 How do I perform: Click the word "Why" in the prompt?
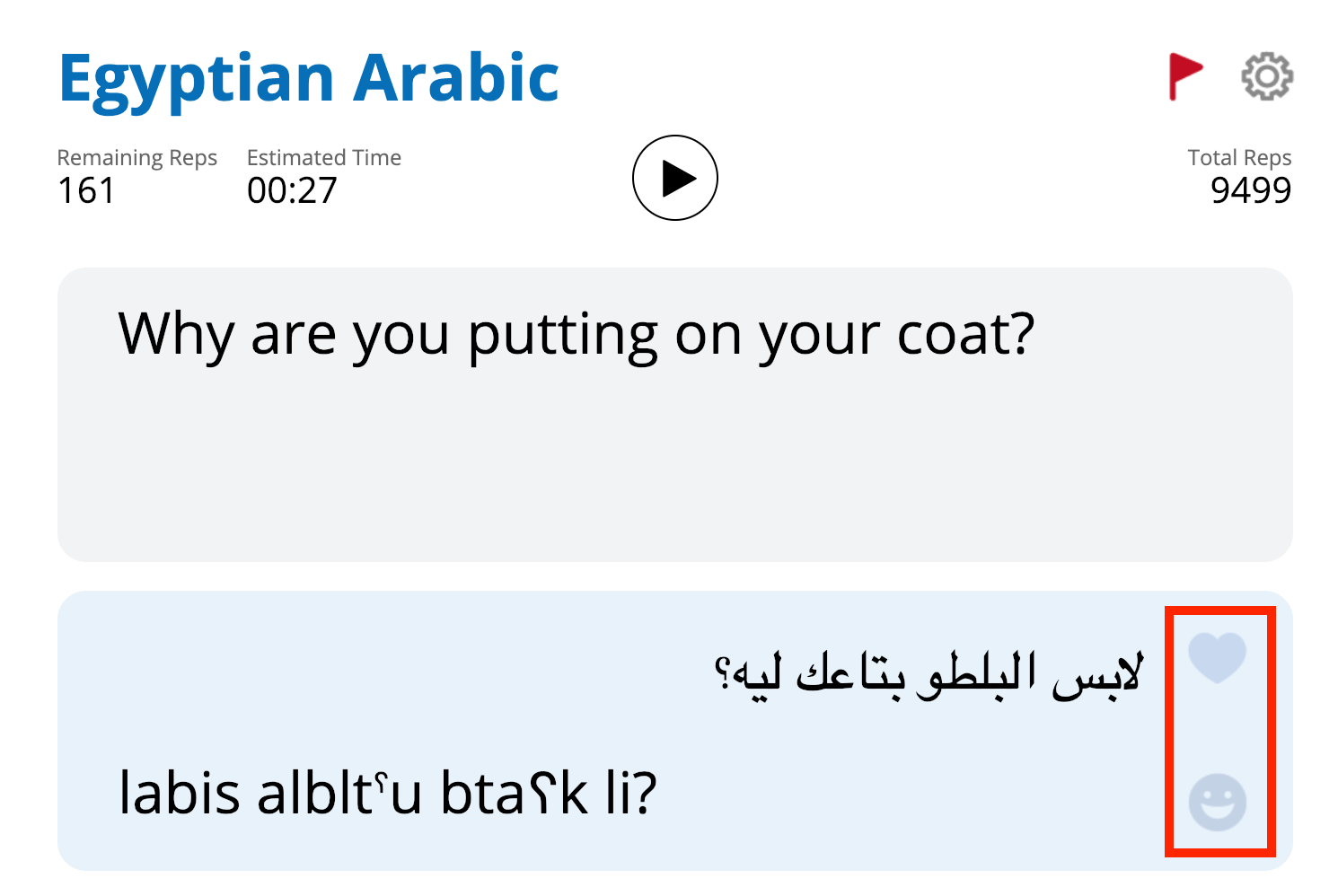pyautogui.click(x=176, y=336)
